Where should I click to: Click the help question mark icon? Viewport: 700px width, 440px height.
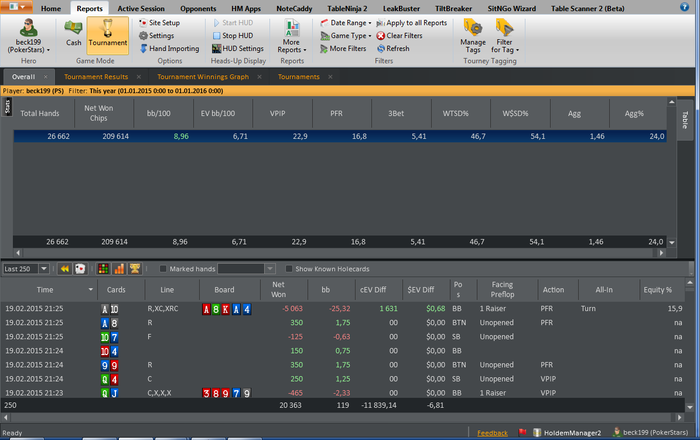tap(684, 7)
